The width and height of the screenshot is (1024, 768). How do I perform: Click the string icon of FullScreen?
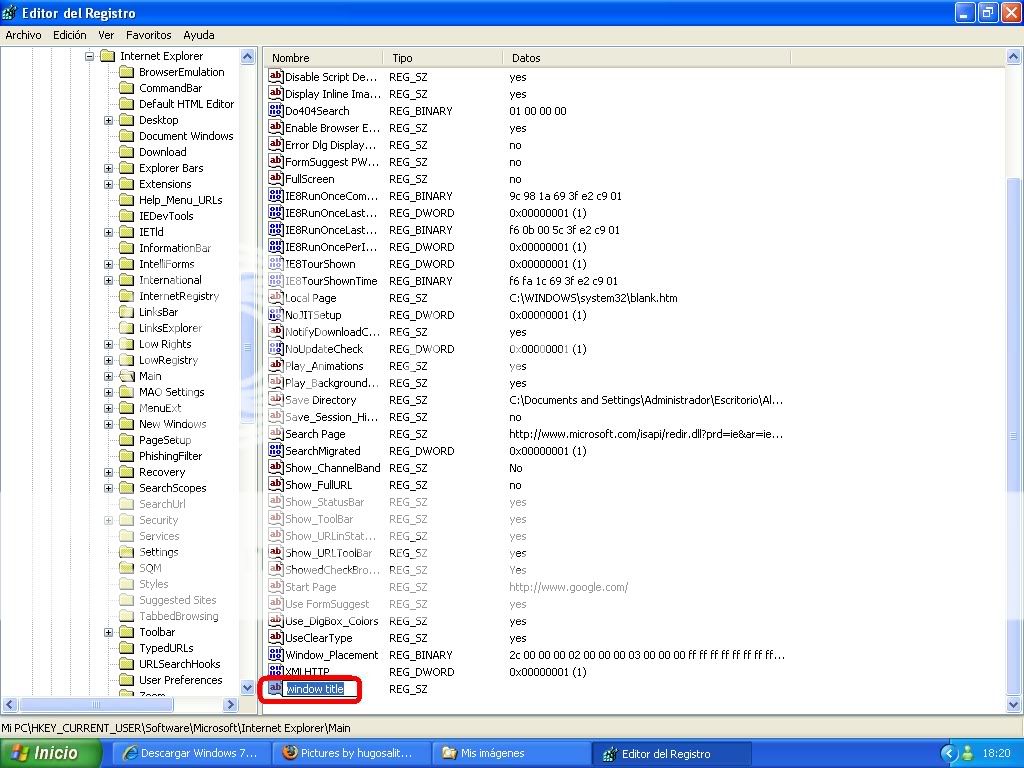coord(276,179)
